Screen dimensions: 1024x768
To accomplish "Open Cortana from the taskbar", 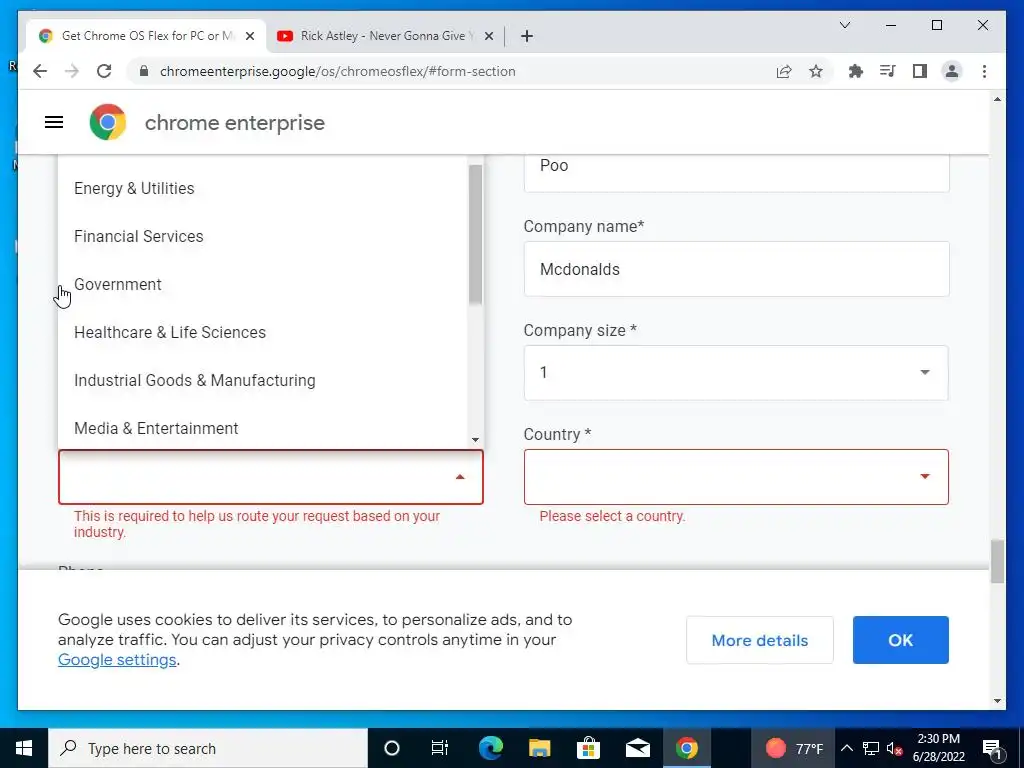I will 391,748.
